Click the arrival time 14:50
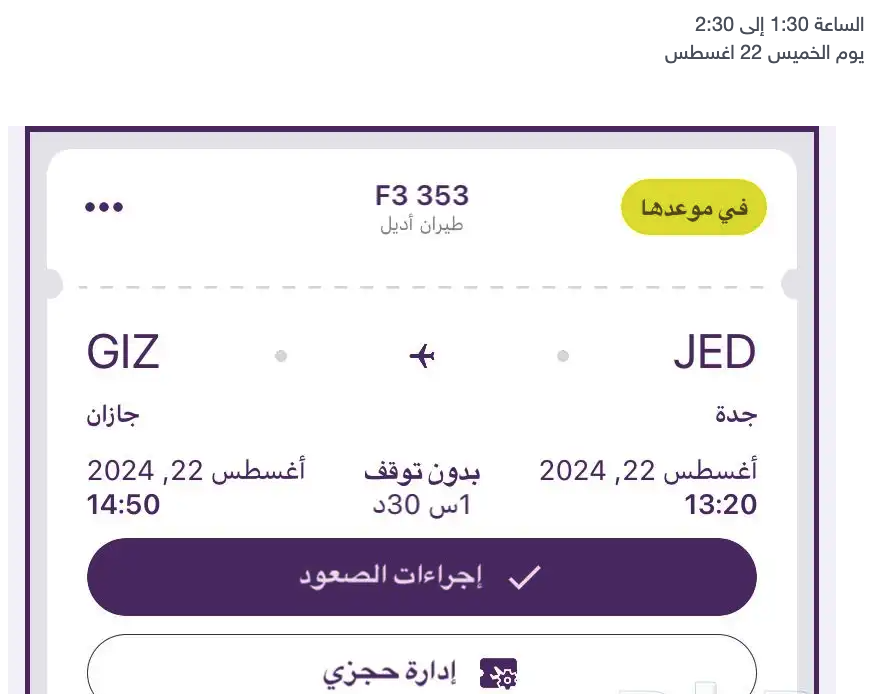 point(124,504)
